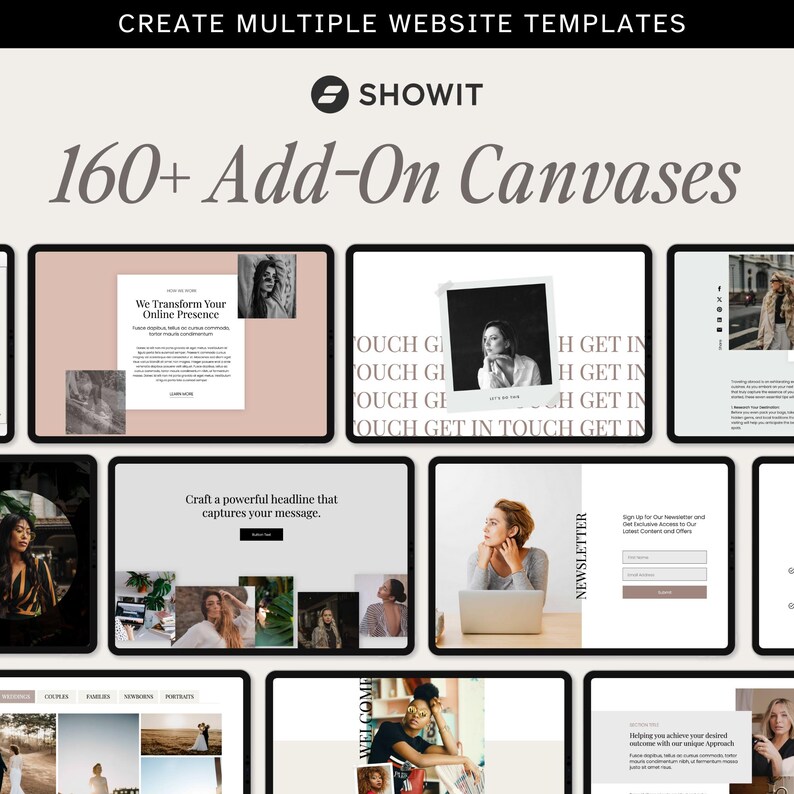Image resolution: width=794 pixels, height=794 pixels.
Task: Click the '160+ Add-On Canvases' title
Action: (395, 175)
